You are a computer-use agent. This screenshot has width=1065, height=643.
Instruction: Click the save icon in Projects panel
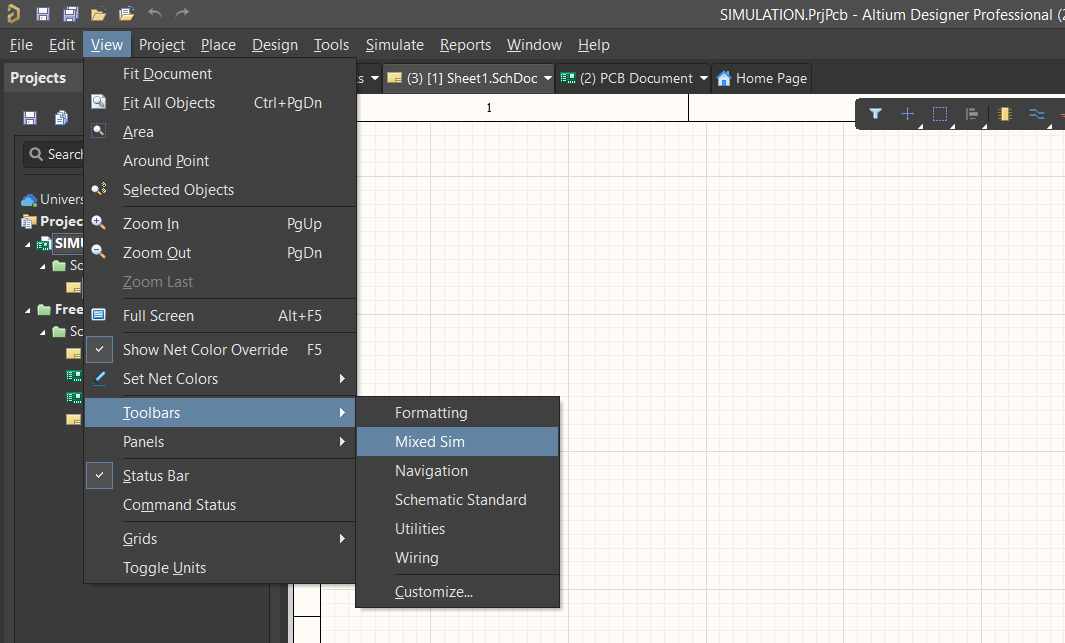[x=29, y=118]
